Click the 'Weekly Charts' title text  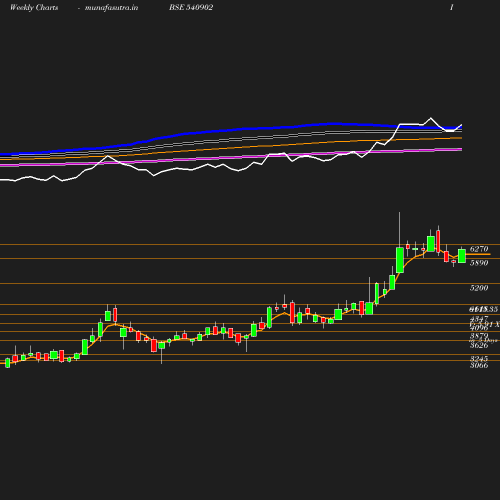(34, 7)
